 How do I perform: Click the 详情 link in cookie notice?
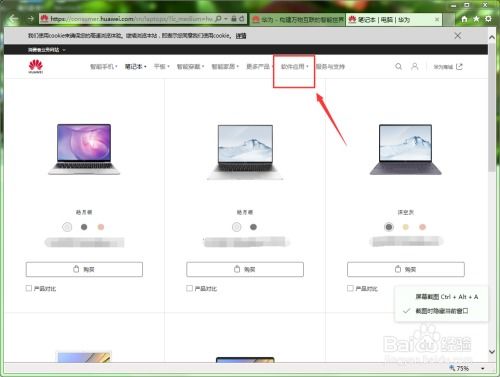[241, 36]
